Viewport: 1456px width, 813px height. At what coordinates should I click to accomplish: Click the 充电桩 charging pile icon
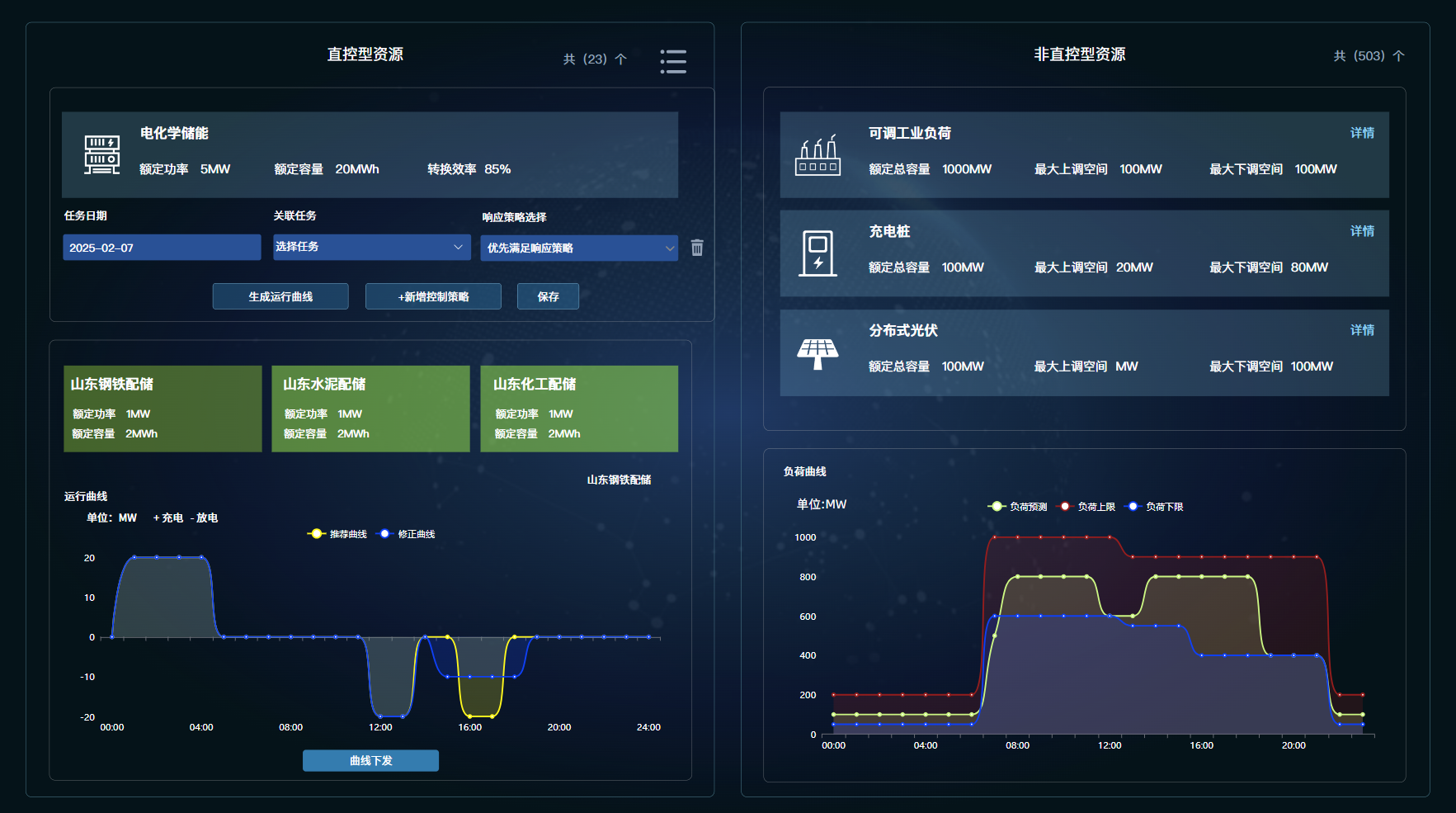pyautogui.click(x=818, y=253)
